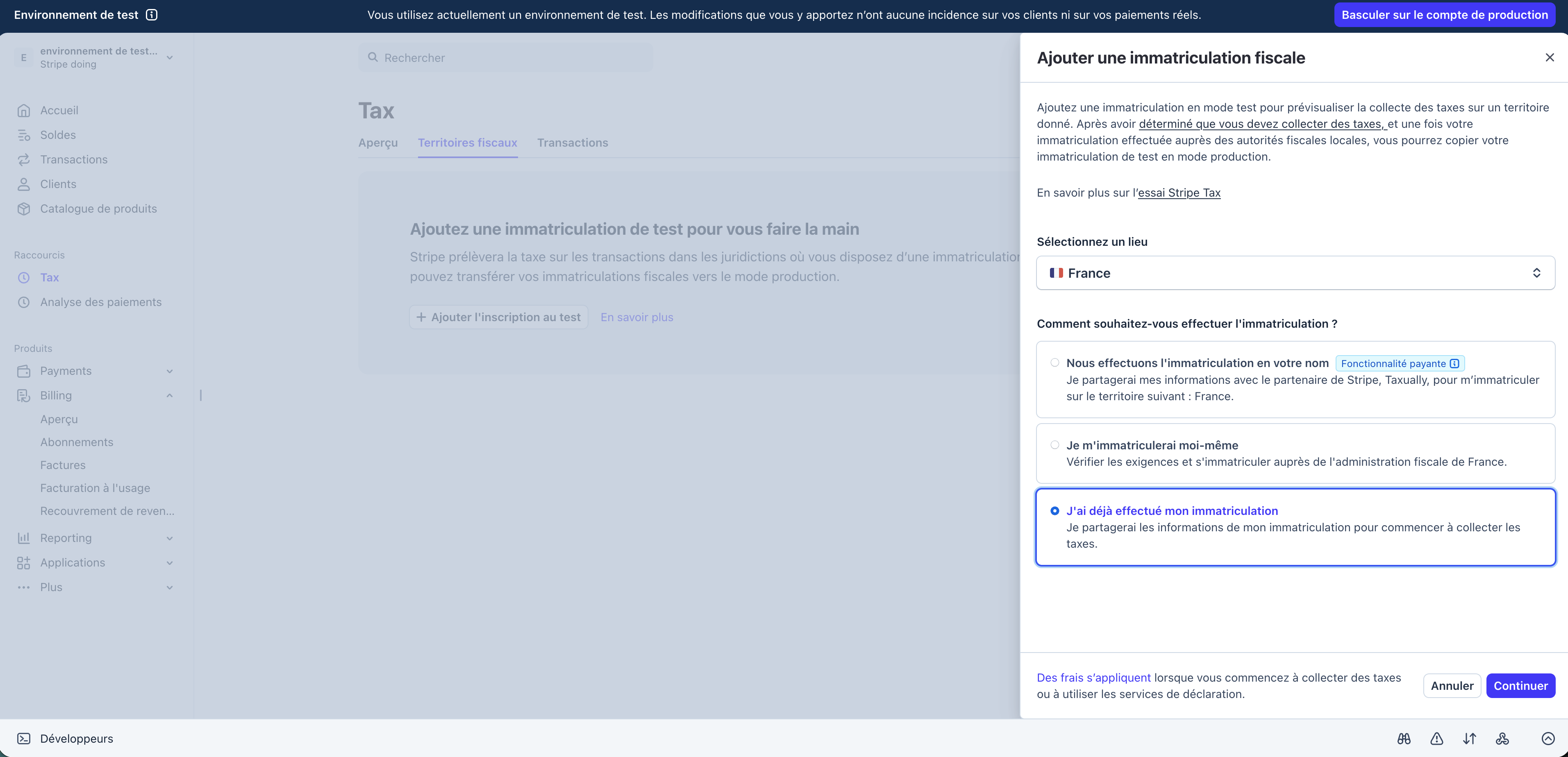Click the 'Sélectionnez un lieu' label
The image size is (1568, 757).
(x=1092, y=242)
